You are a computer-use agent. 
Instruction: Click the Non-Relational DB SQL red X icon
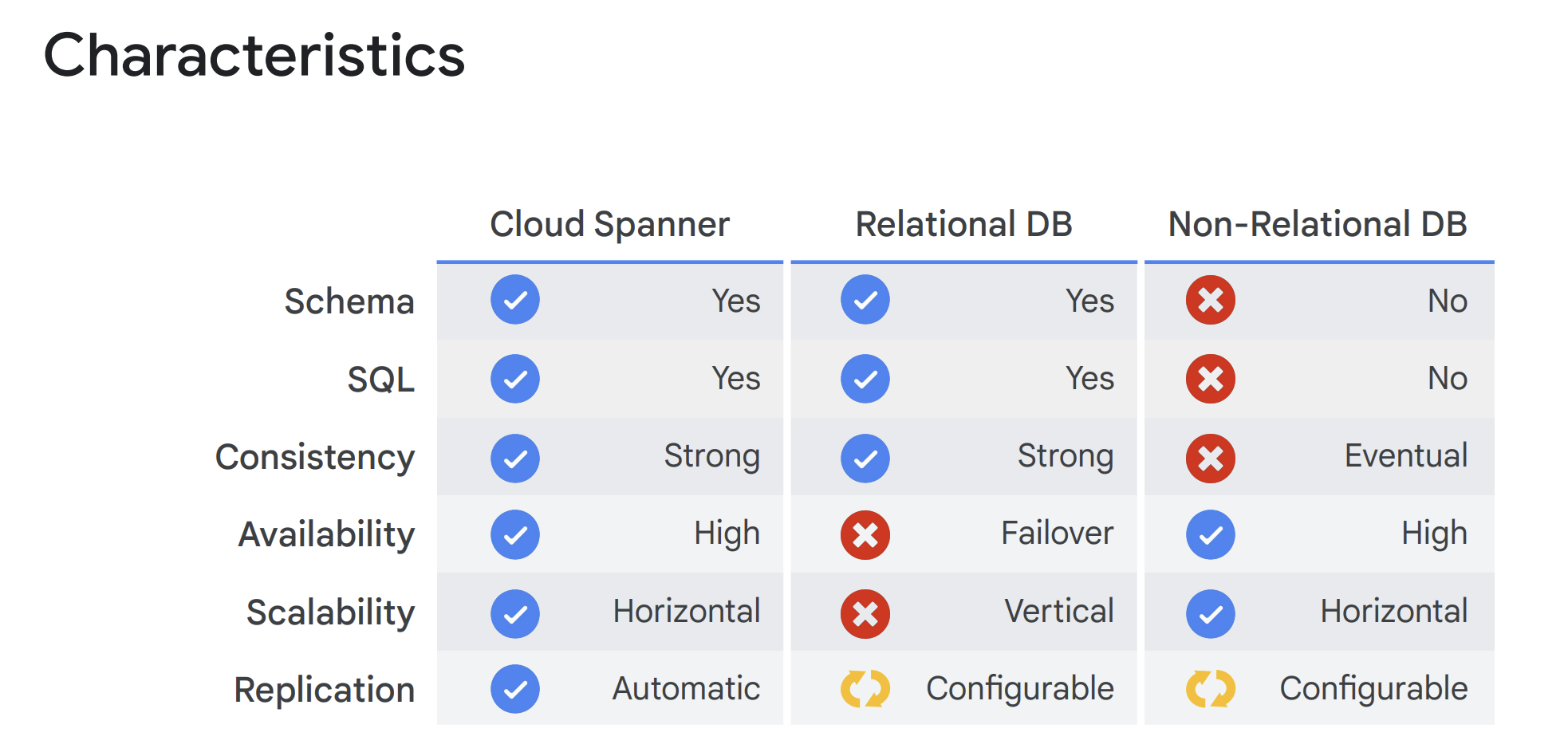click(x=1210, y=379)
